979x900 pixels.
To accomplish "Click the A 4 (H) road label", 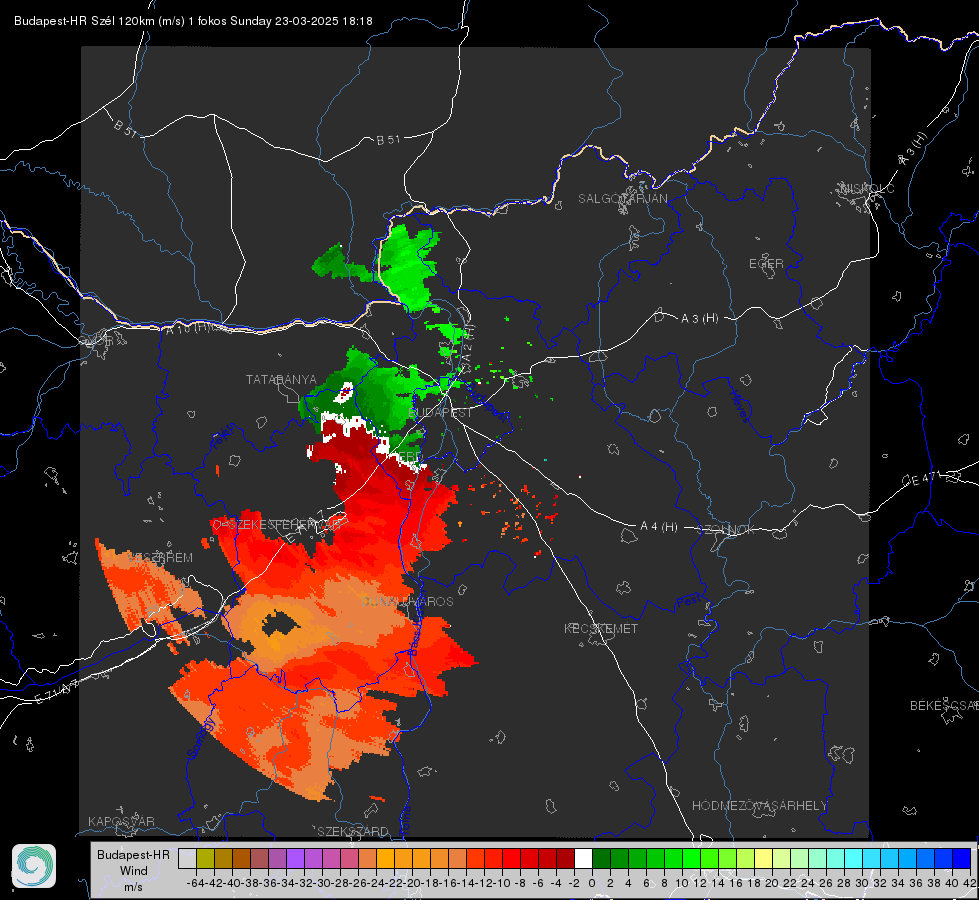I will (x=659, y=527).
